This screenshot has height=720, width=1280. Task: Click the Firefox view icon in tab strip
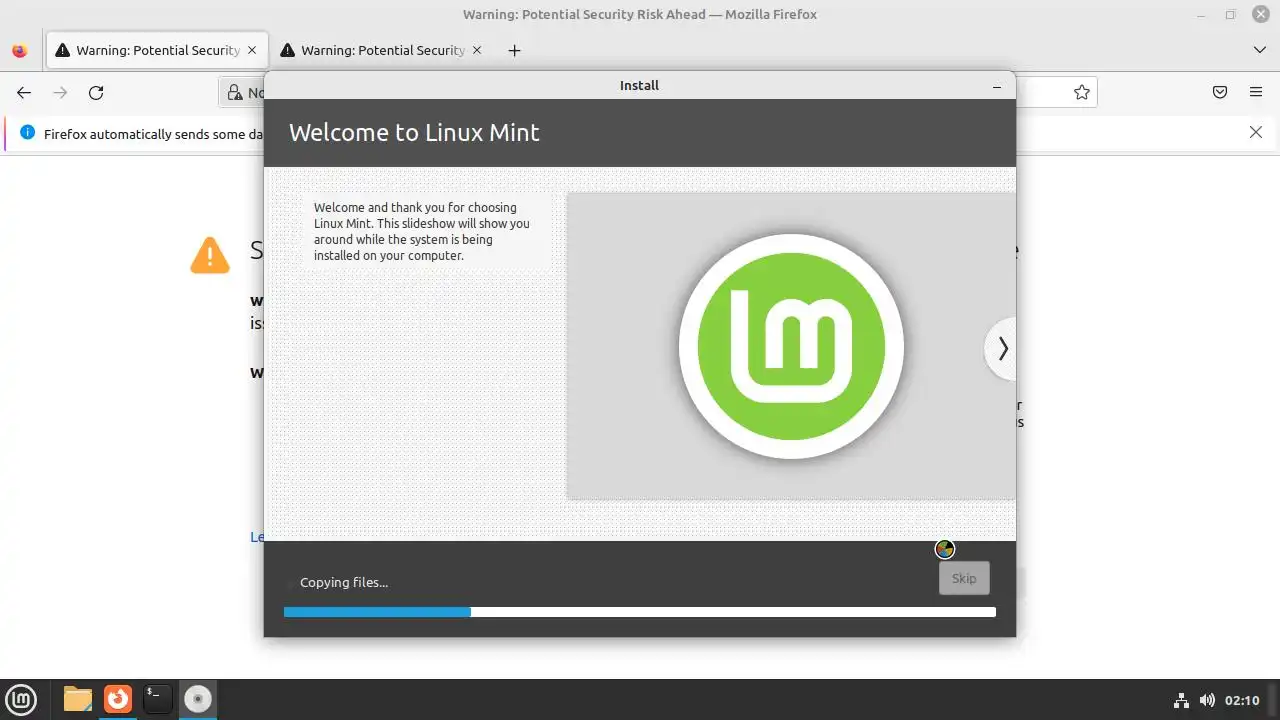[20, 50]
